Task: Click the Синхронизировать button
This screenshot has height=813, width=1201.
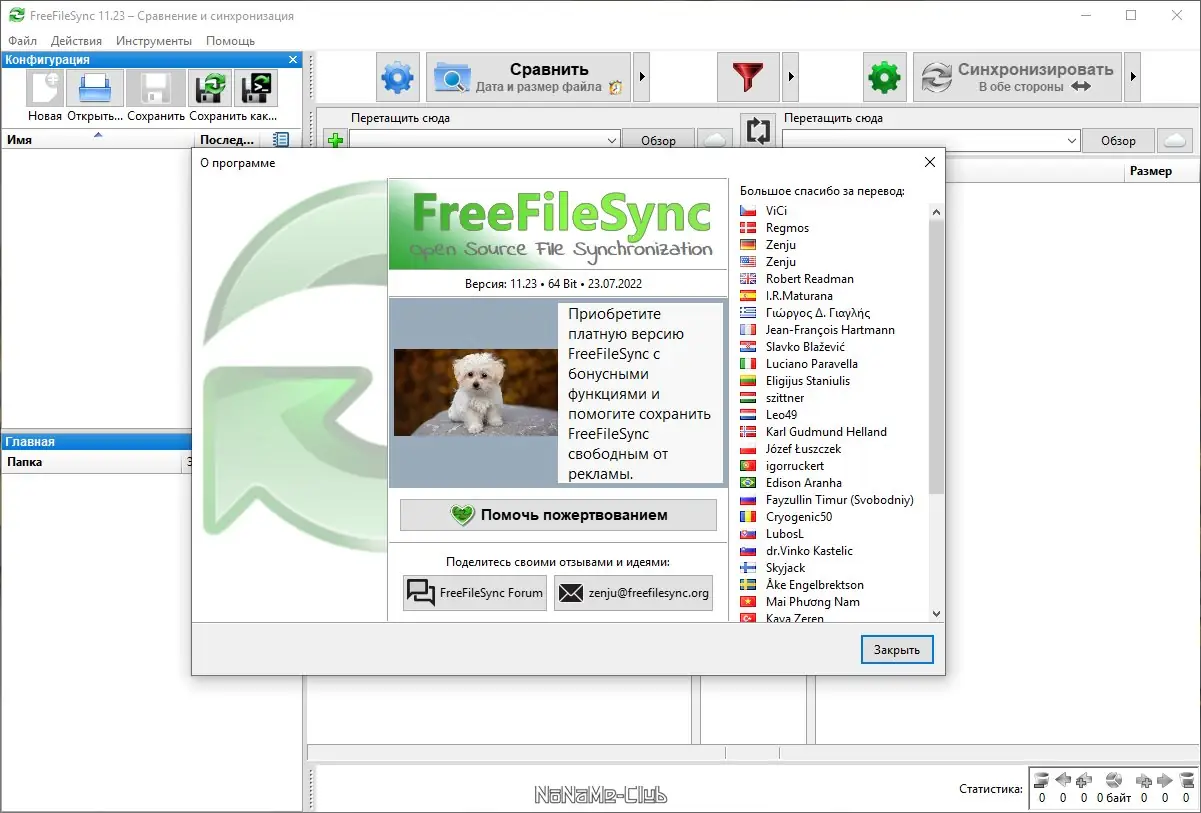Action: 1018,77
